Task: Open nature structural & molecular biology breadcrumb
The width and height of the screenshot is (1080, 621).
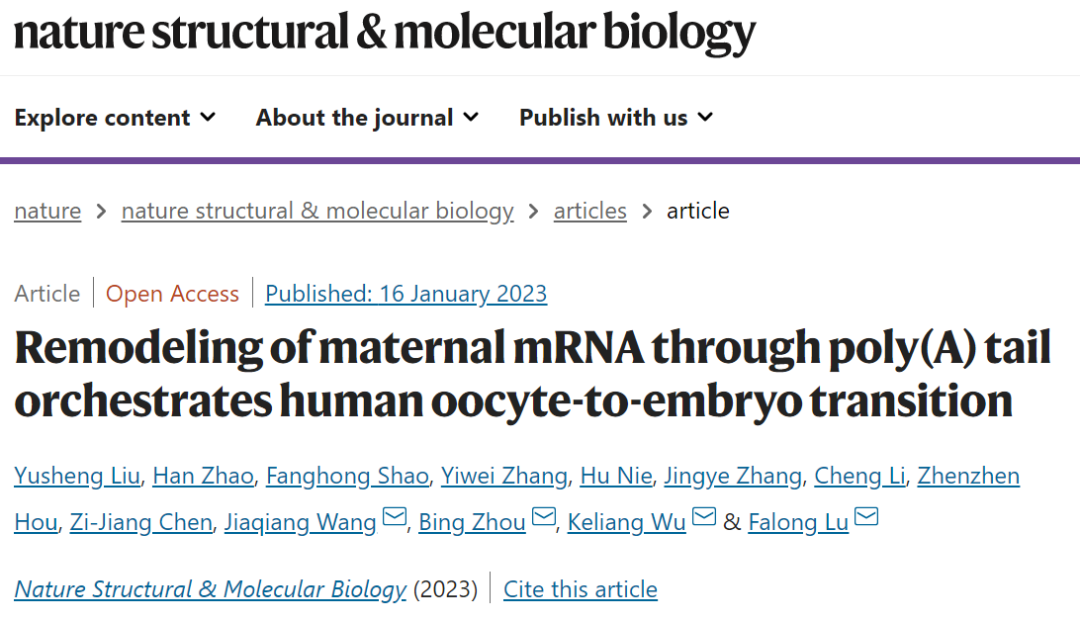Action: [318, 211]
